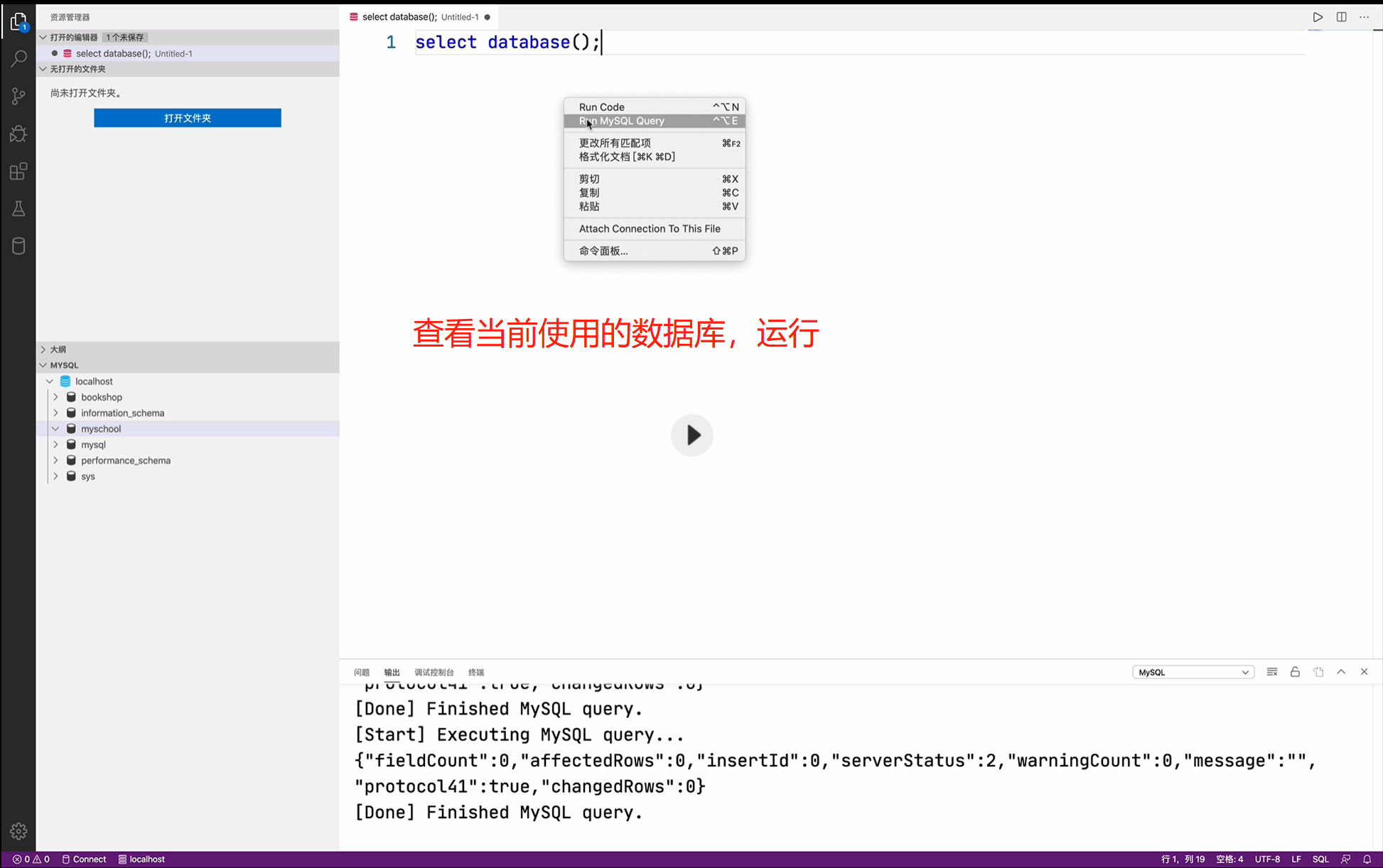Expand the performance_schema database node
Viewport: 1383px width, 868px height.
tap(55, 460)
